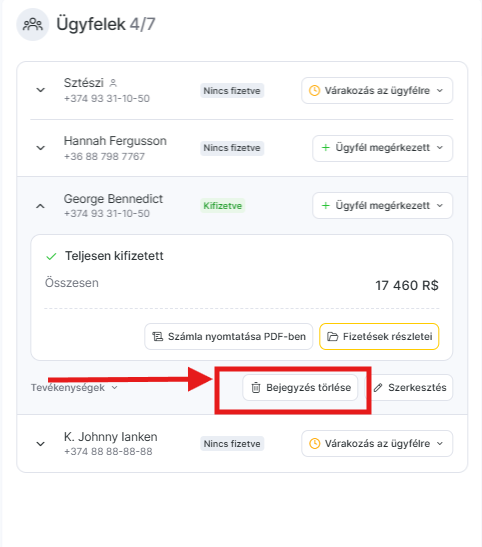Click the folder icon in Fizetések részletei
The width and height of the screenshot is (482, 547).
pos(332,337)
